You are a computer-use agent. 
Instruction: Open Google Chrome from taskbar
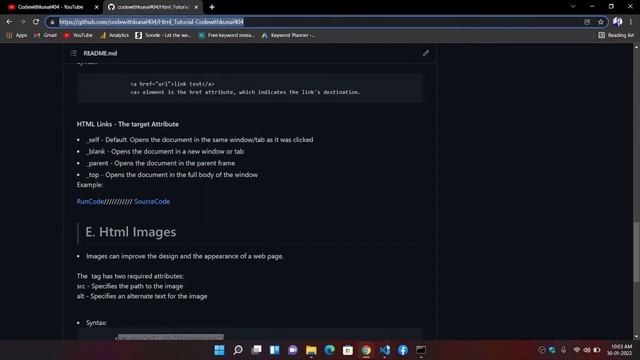pyautogui.click(x=366, y=350)
